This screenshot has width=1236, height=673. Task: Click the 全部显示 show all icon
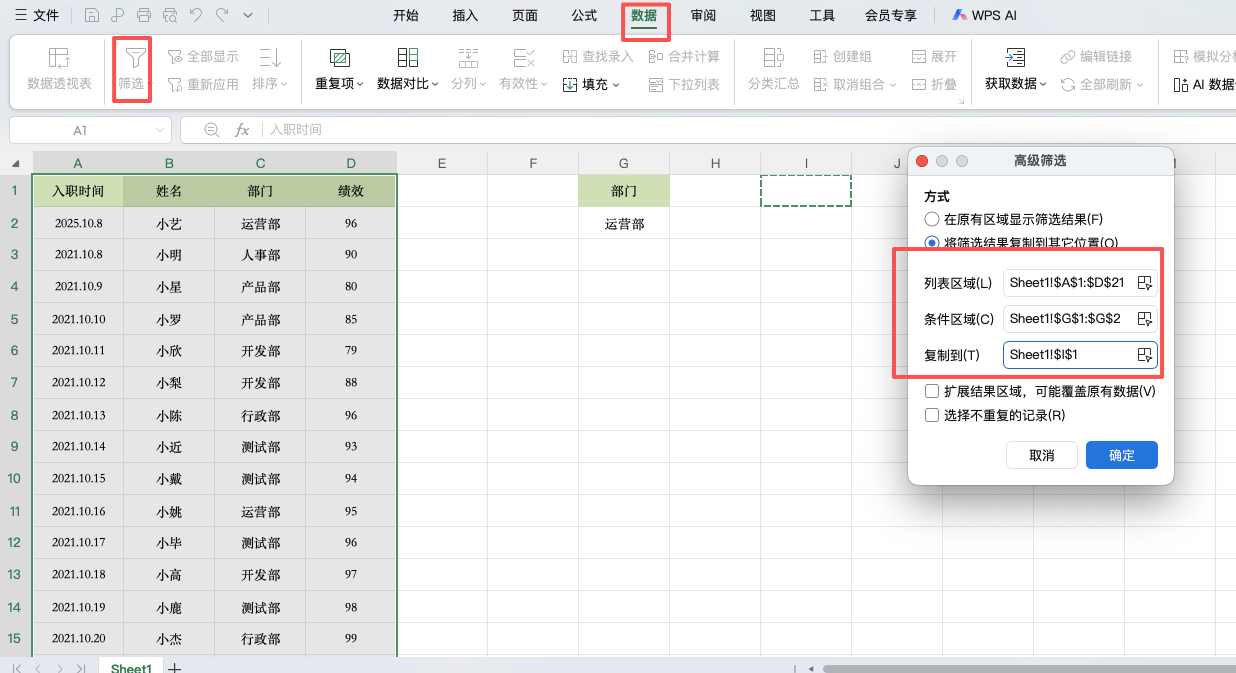click(x=175, y=57)
